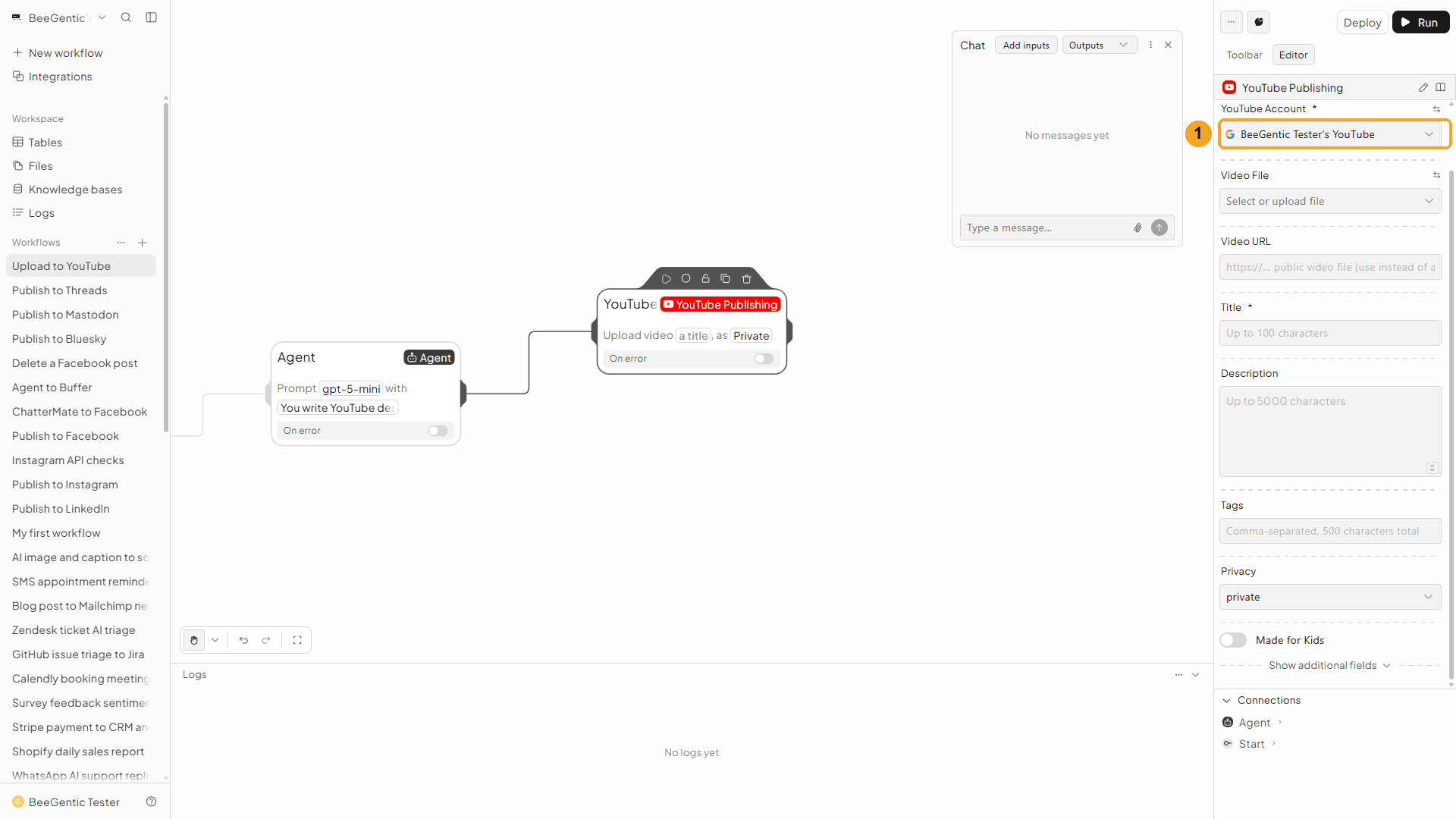This screenshot has width=1456, height=819.
Task: Toggle Made for Kids switch
Action: [1233, 640]
